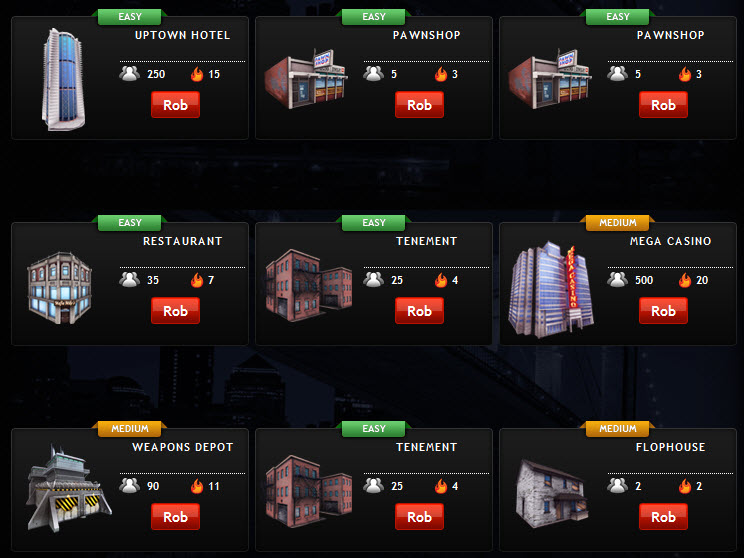This screenshot has height=558, width=744.
Task: Click the Mega Casino building image
Action: pyautogui.click(x=550, y=289)
